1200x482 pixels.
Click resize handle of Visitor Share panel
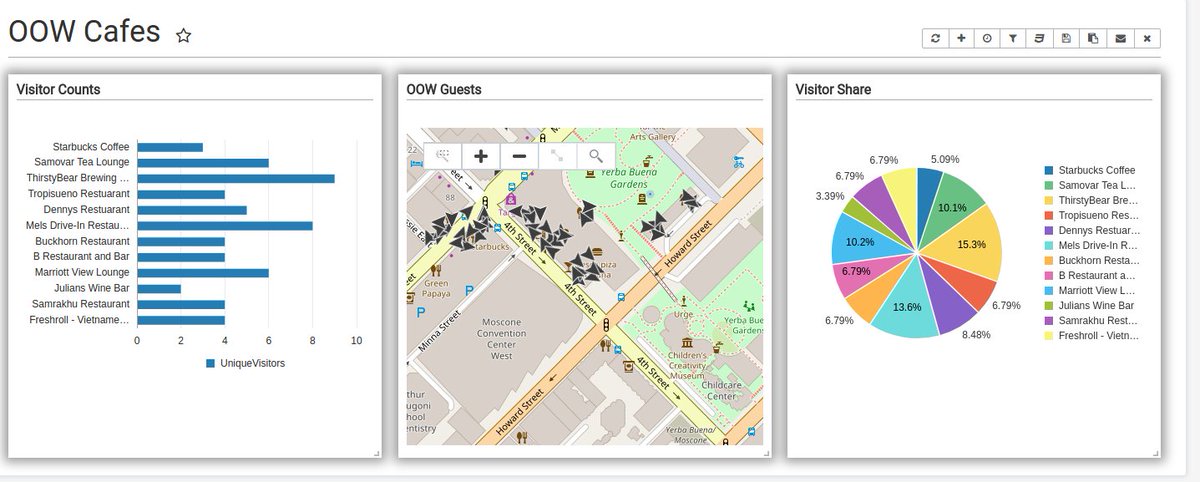[x=1156, y=454]
